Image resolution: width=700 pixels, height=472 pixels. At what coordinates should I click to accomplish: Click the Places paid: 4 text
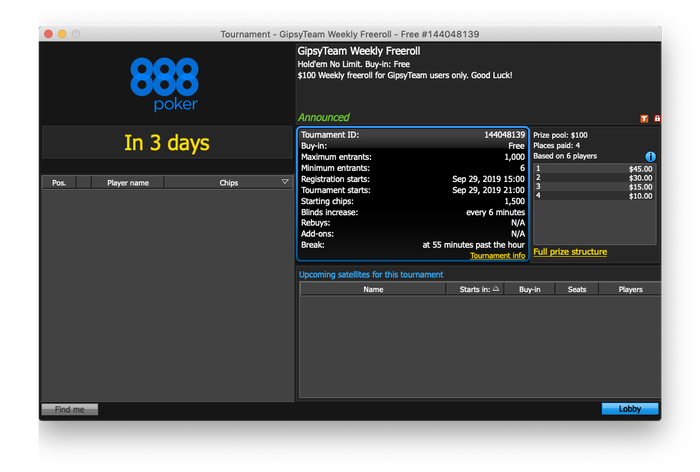tap(556, 146)
